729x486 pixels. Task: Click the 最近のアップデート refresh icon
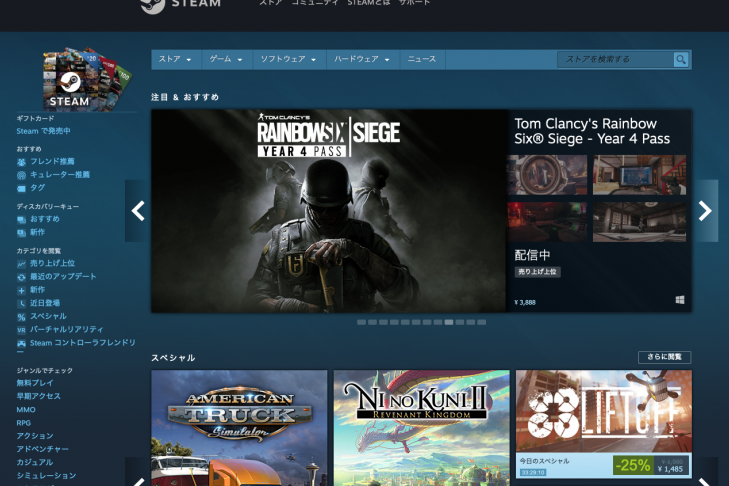(x=21, y=277)
